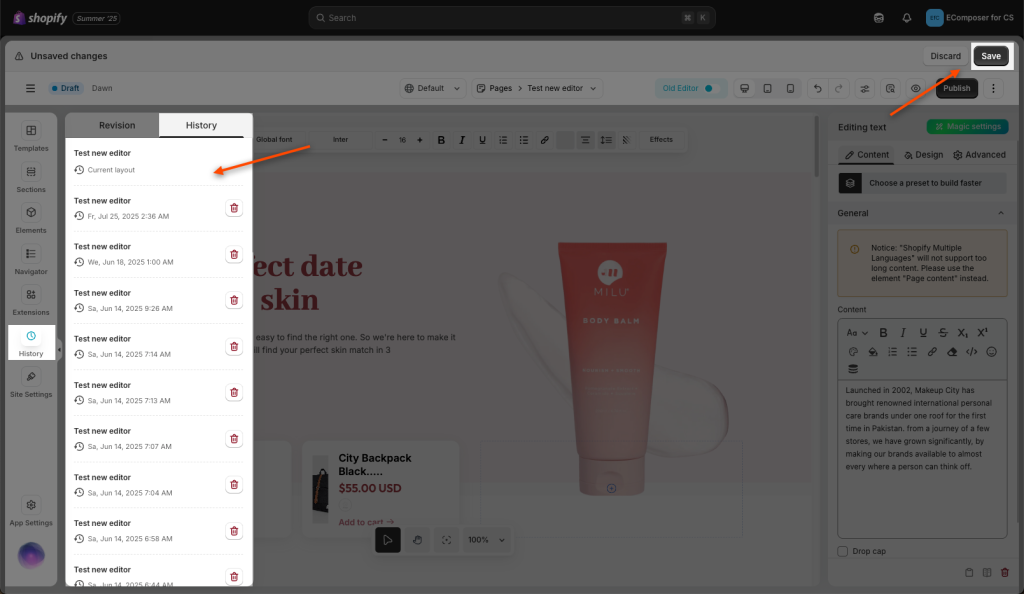
Task: Delete the Jun 14, 2025 9:26 AM history entry
Action: click(x=234, y=300)
